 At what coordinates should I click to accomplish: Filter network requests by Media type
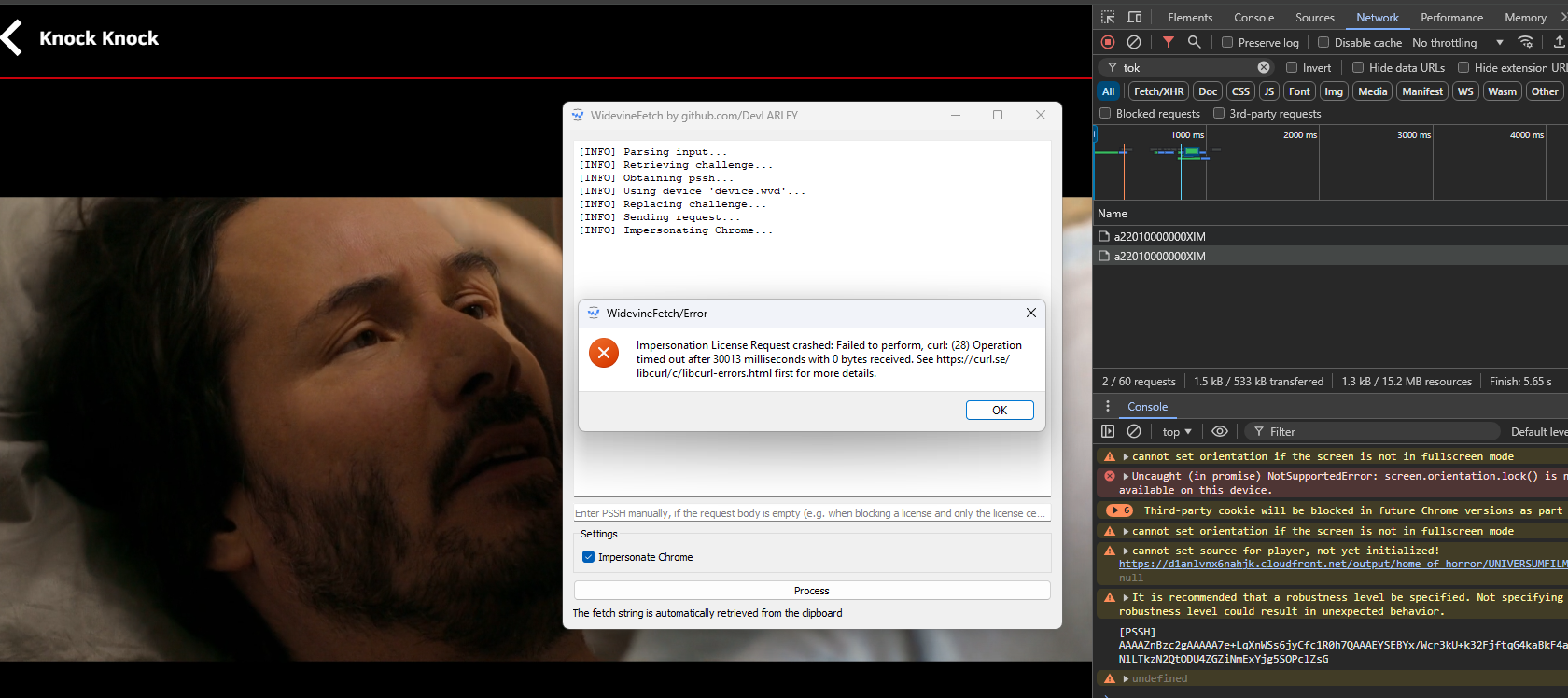tap(1372, 91)
